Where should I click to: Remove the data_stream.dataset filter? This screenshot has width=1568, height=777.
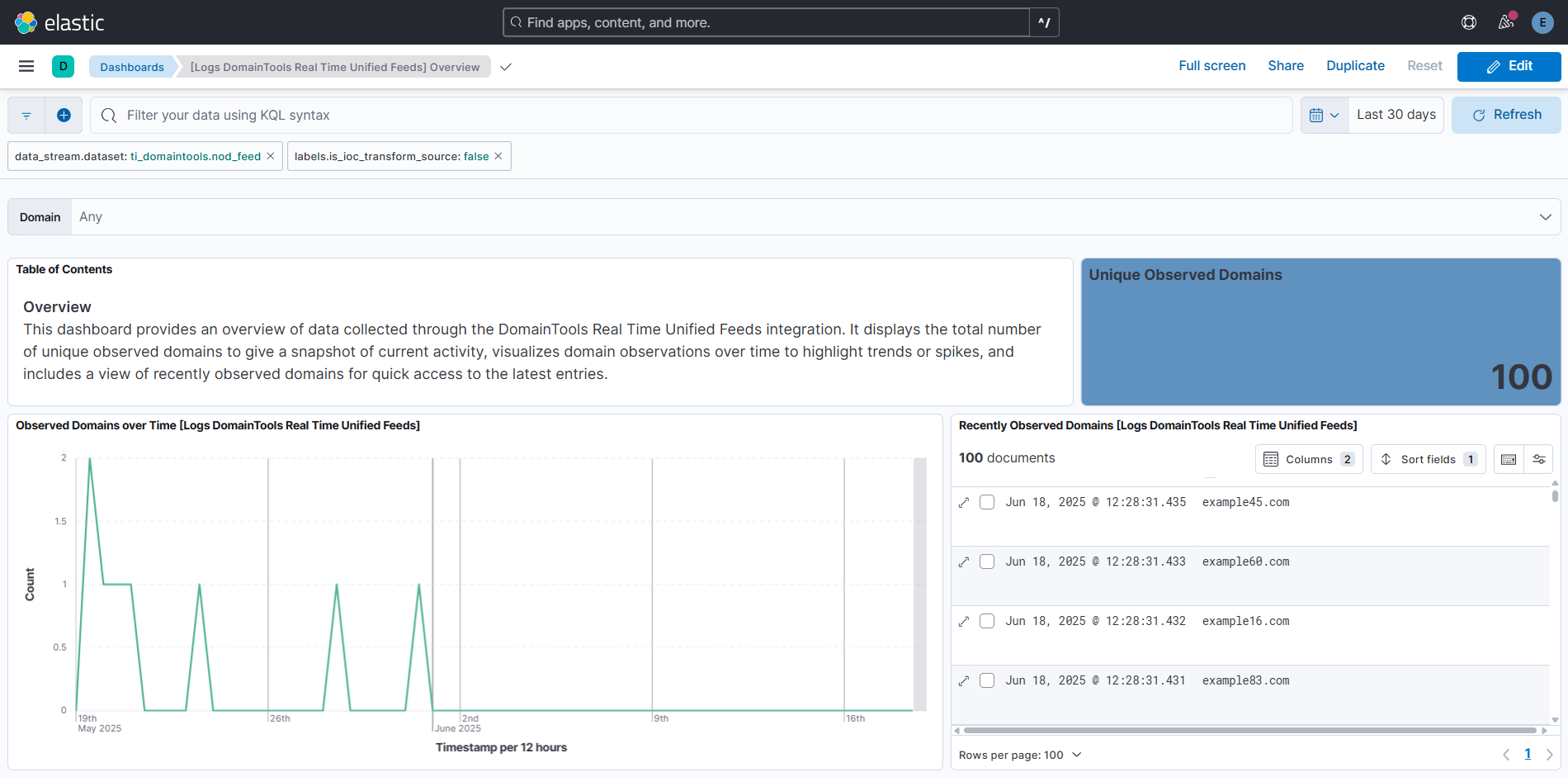pos(270,156)
